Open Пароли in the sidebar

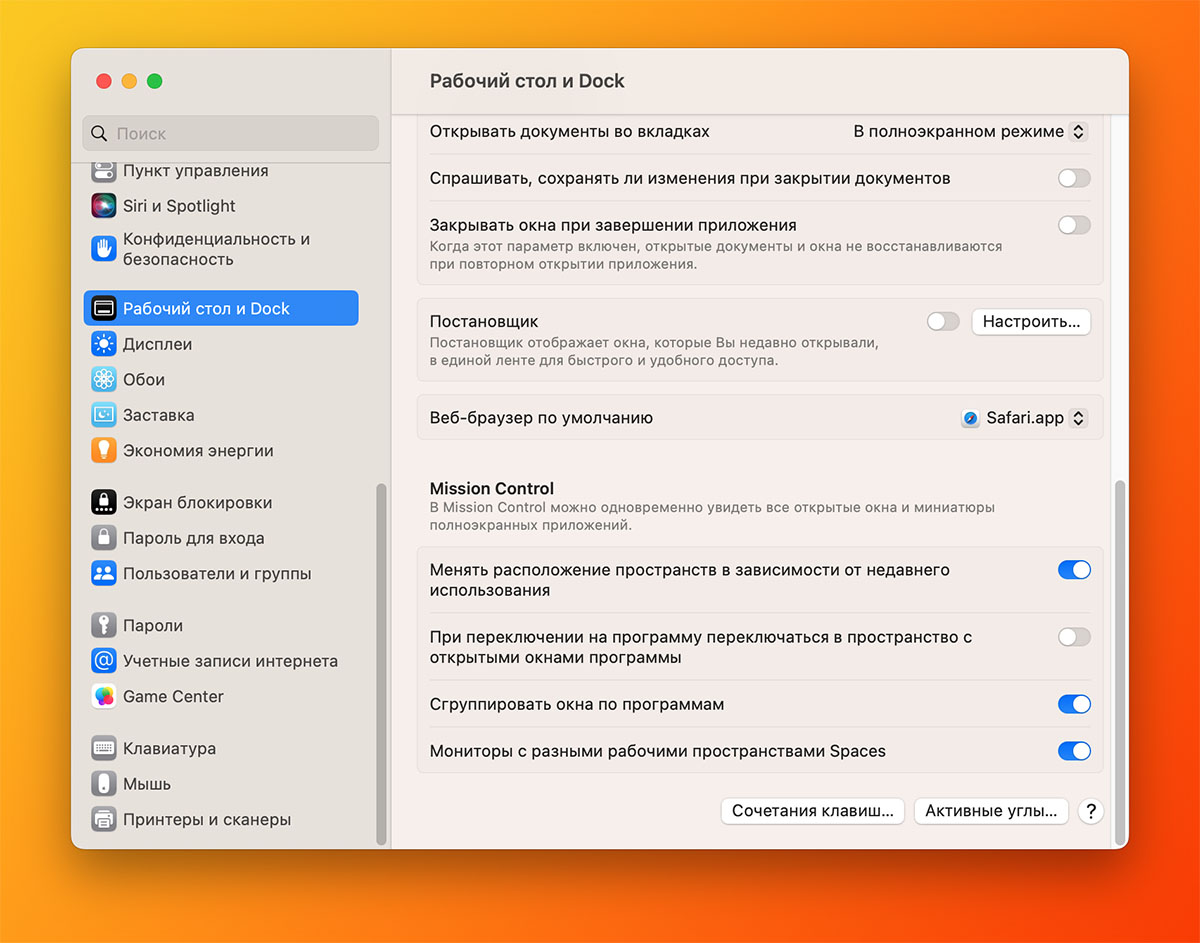click(221, 625)
